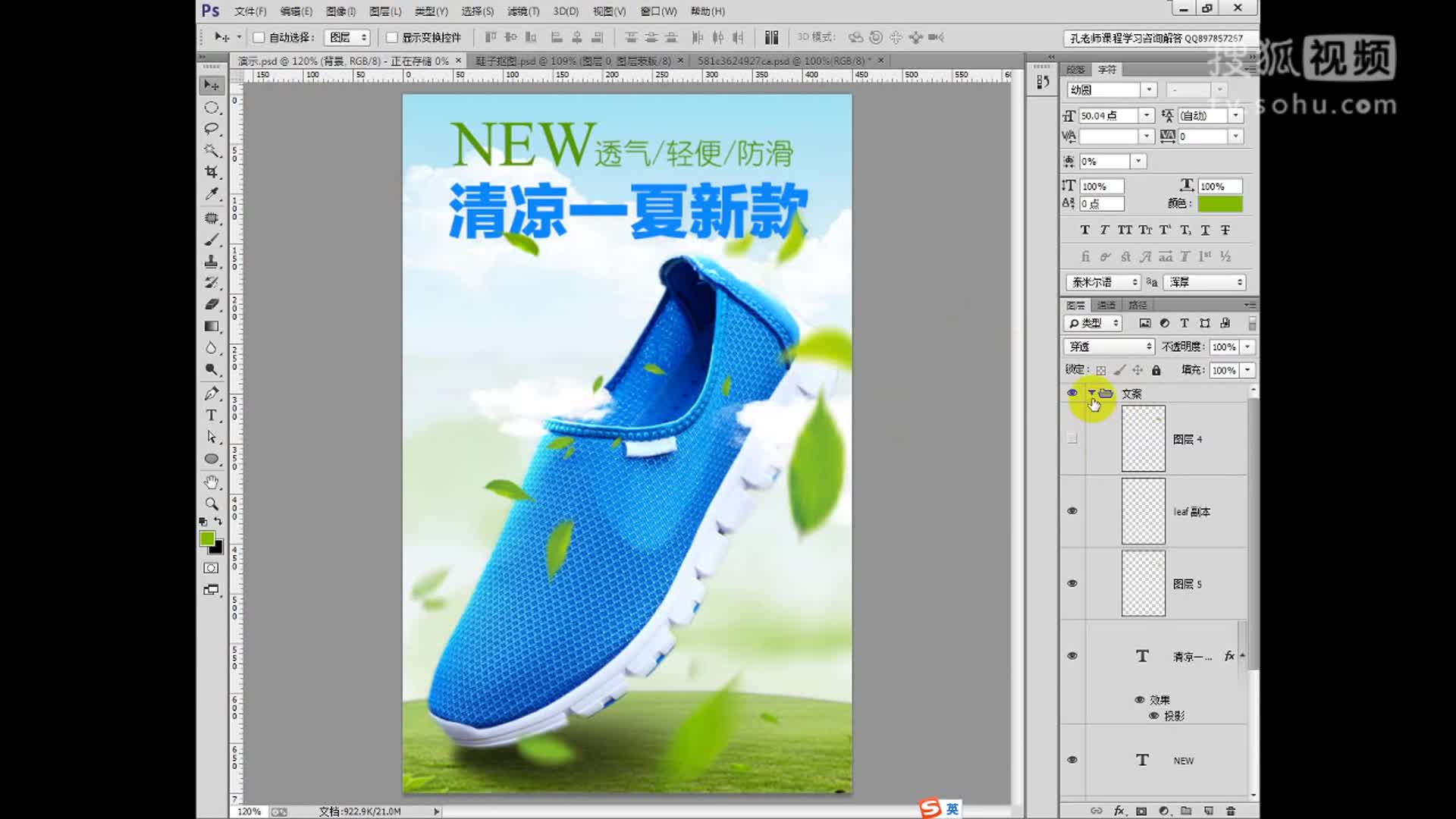Viewport: 1456px width, 819px height.
Task: Open the 填充 fill dropdown arrow
Action: (1247, 370)
